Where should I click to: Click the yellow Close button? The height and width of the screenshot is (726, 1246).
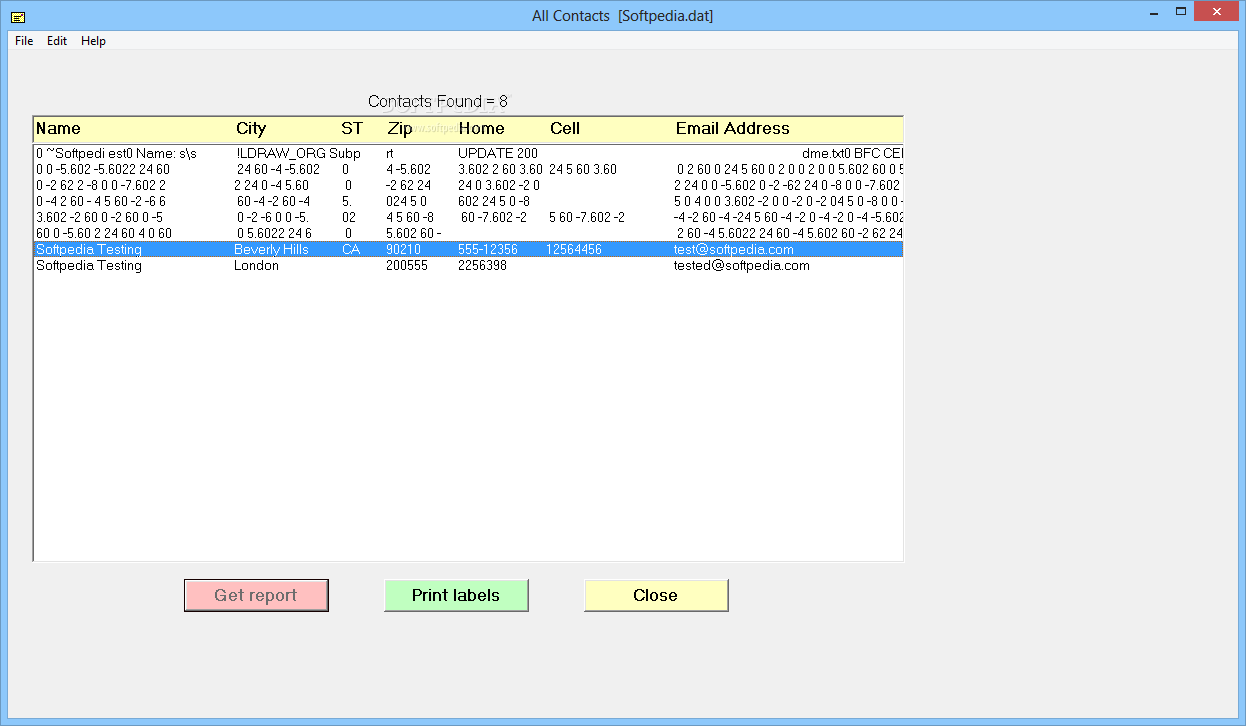point(656,595)
